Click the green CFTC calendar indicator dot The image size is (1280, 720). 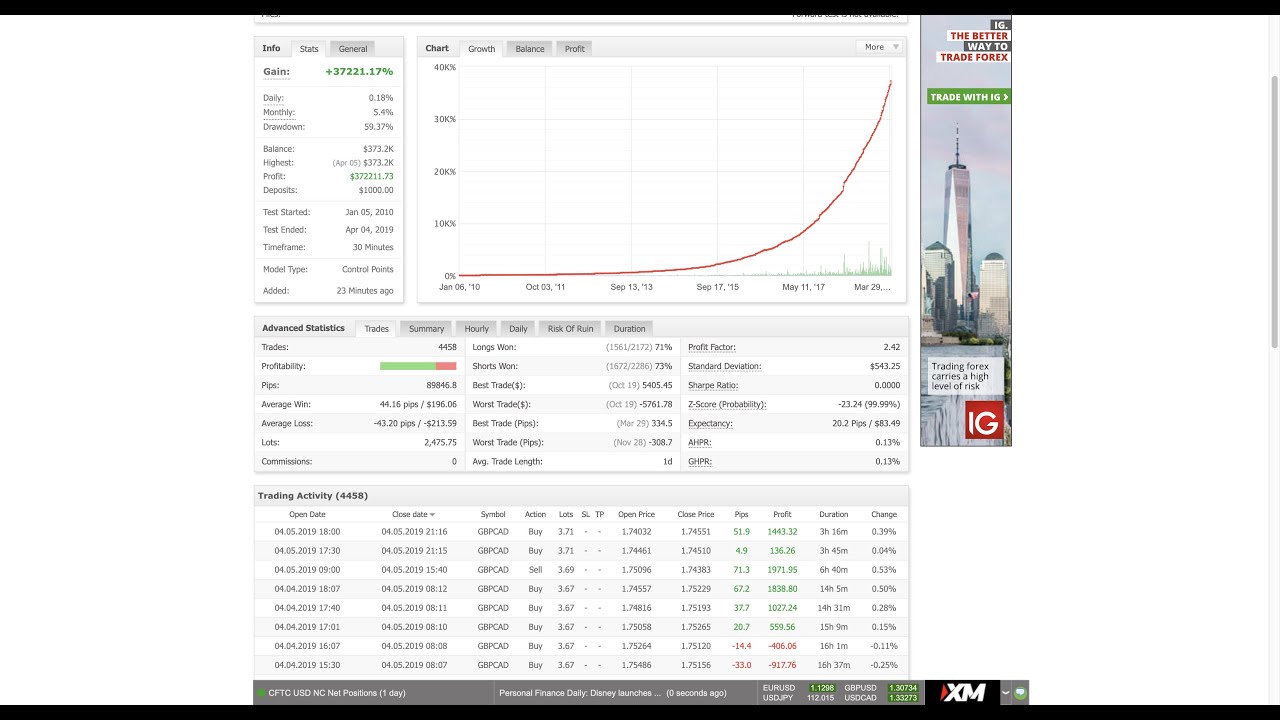[x=262, y=692]
